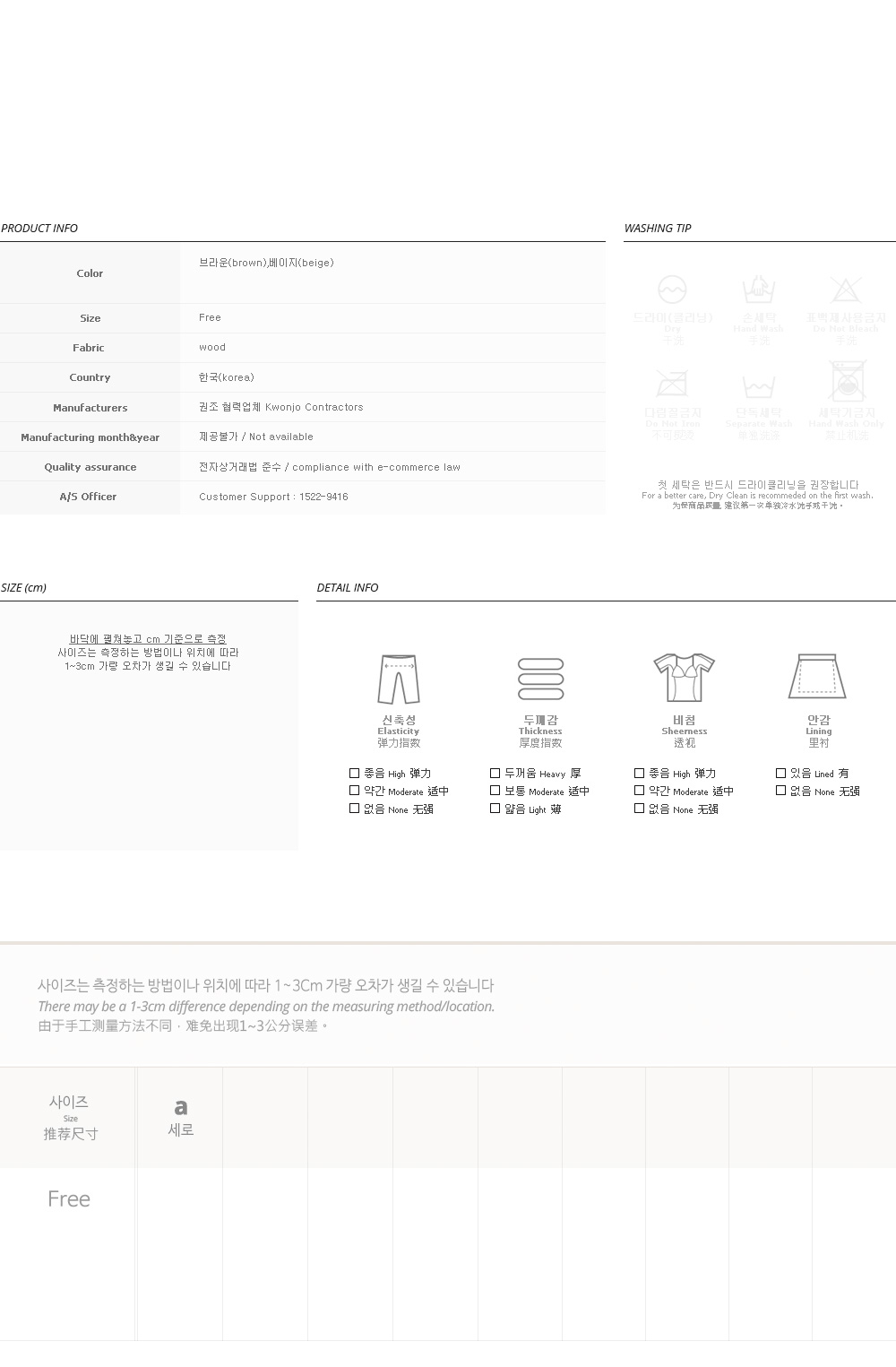Screen dimensions: 896x1367
Task: Check the Elasticity High checkbox
Action: 354,773
